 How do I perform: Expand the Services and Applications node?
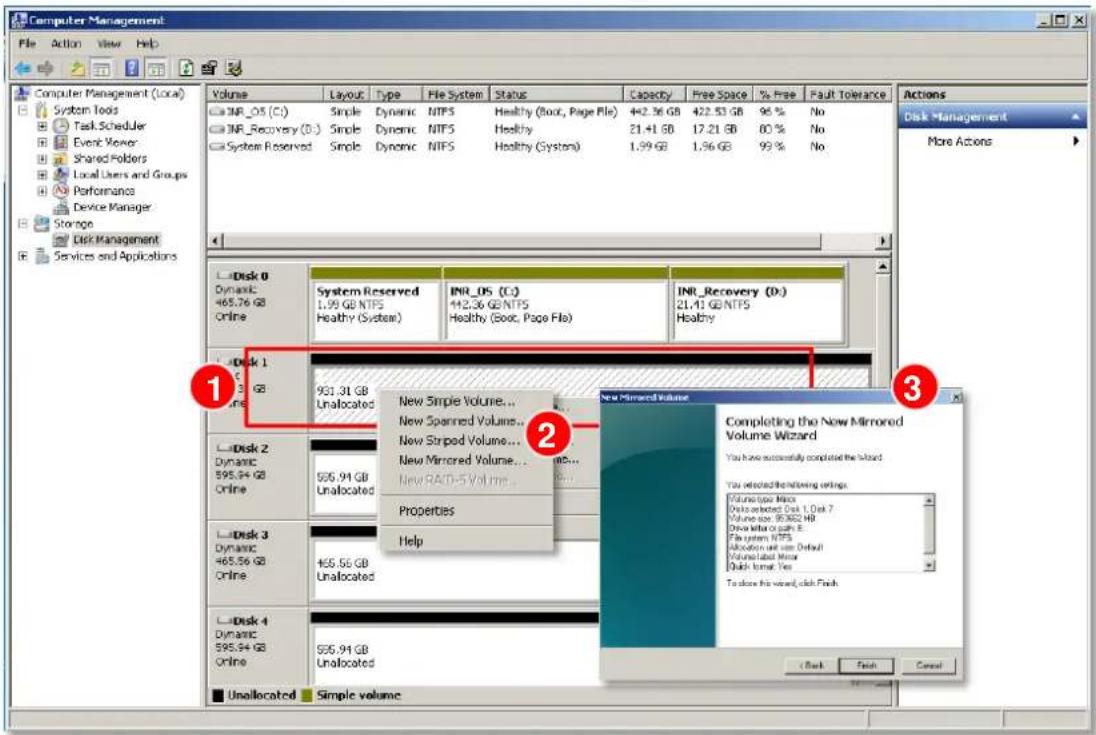click(23, 256)
